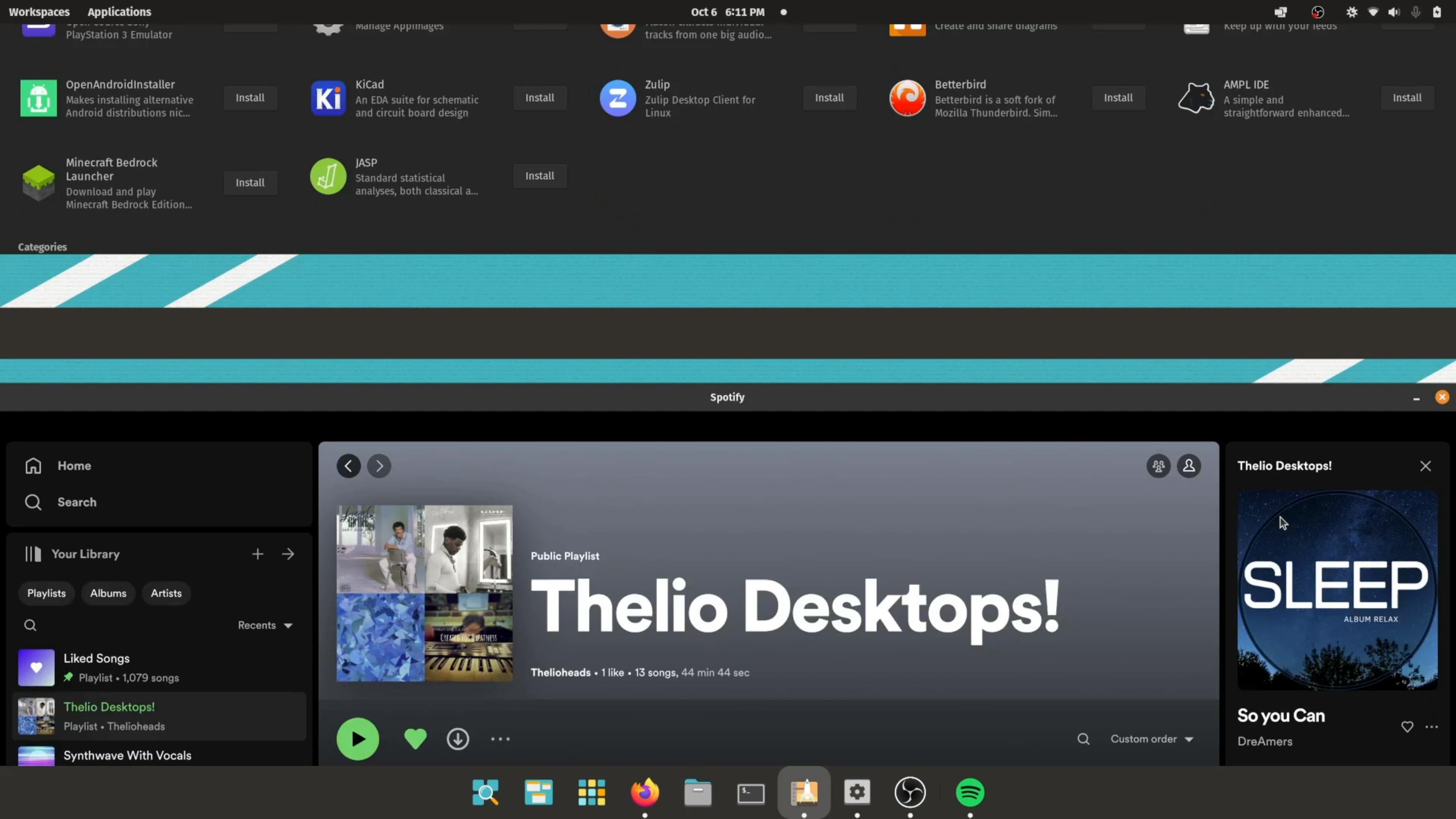Open user profile icon in Spotify
The height and width of the screenshot is (819, 1456).
coord(1189,466)
